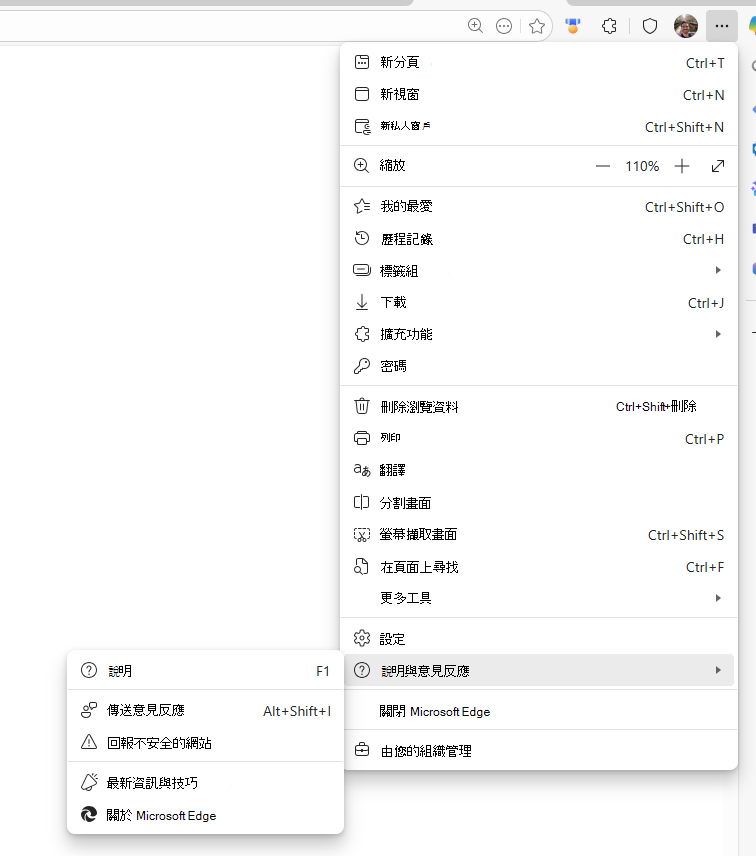Open 歷程記錄 history menu entry
The image size is (756, 856).
[x=539, y=239]
